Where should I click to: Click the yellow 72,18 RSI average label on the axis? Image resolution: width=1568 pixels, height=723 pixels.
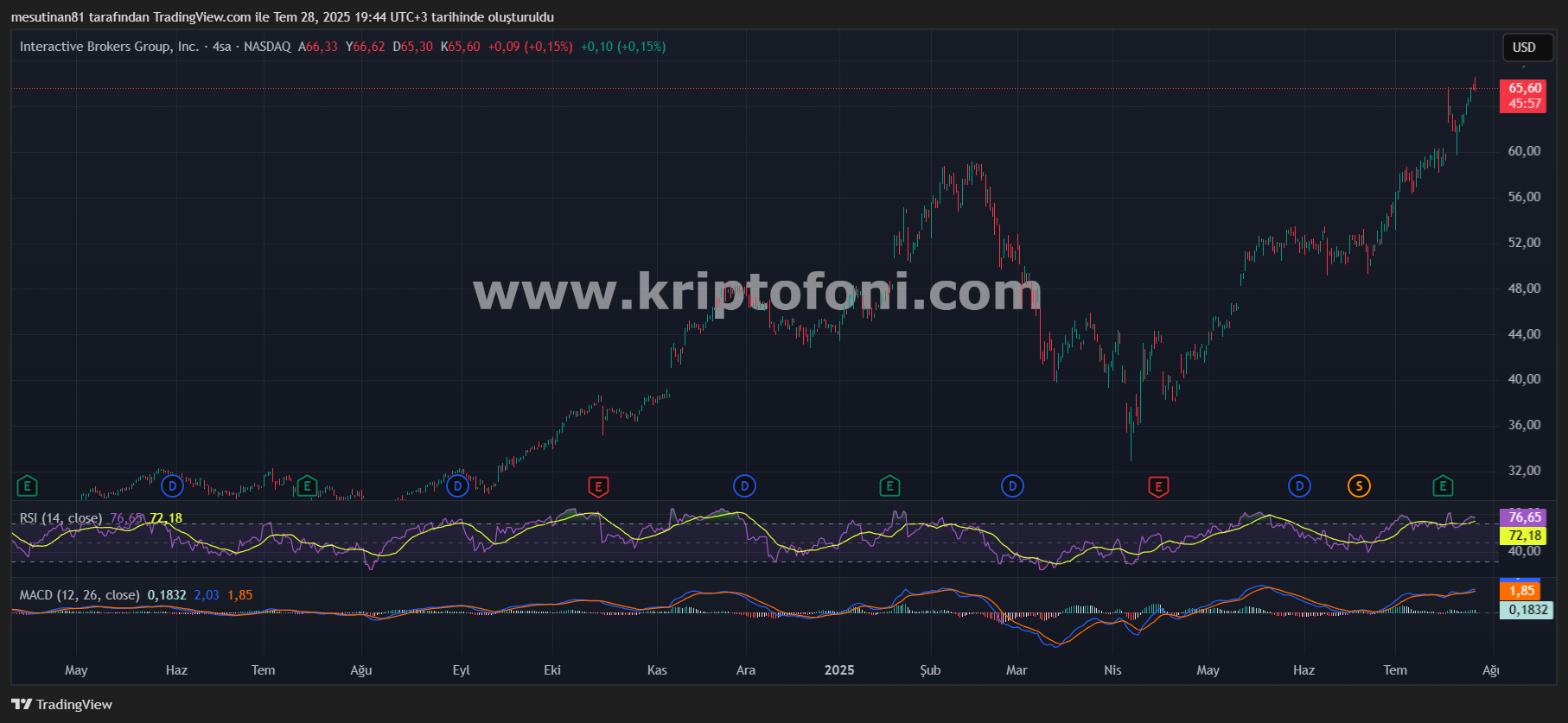(x=1525, y=536)
